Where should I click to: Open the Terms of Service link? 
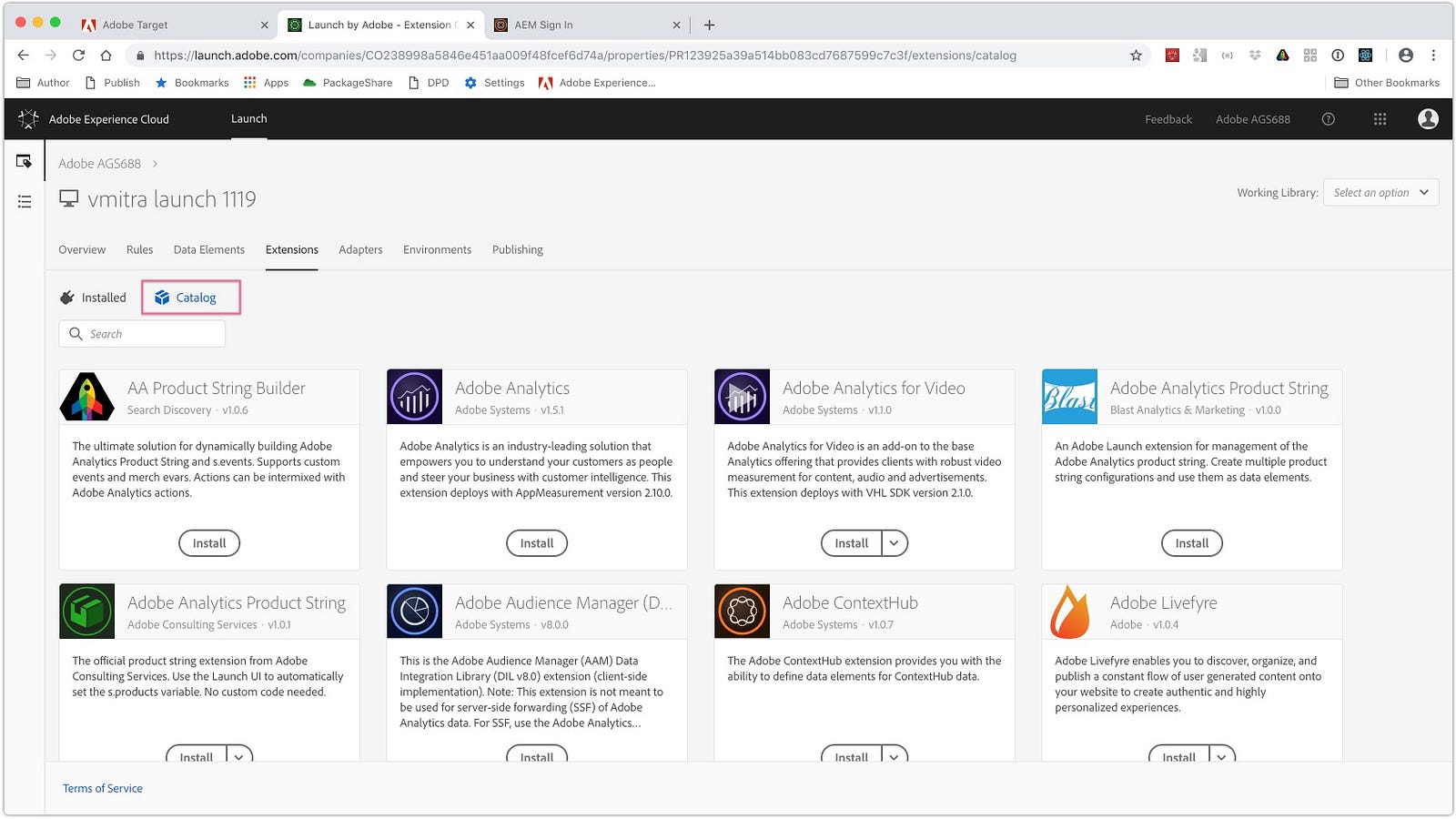tap(103, 788)
